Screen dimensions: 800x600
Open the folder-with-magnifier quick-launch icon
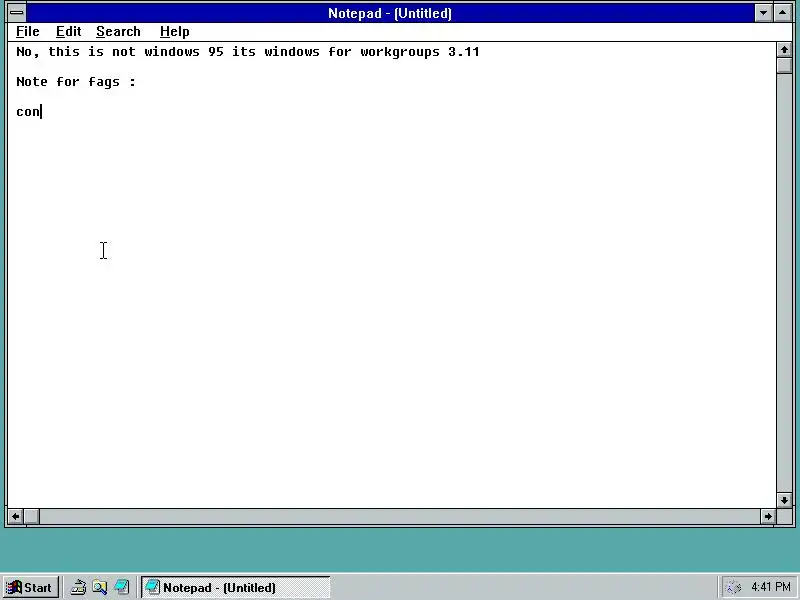(99, 587)
